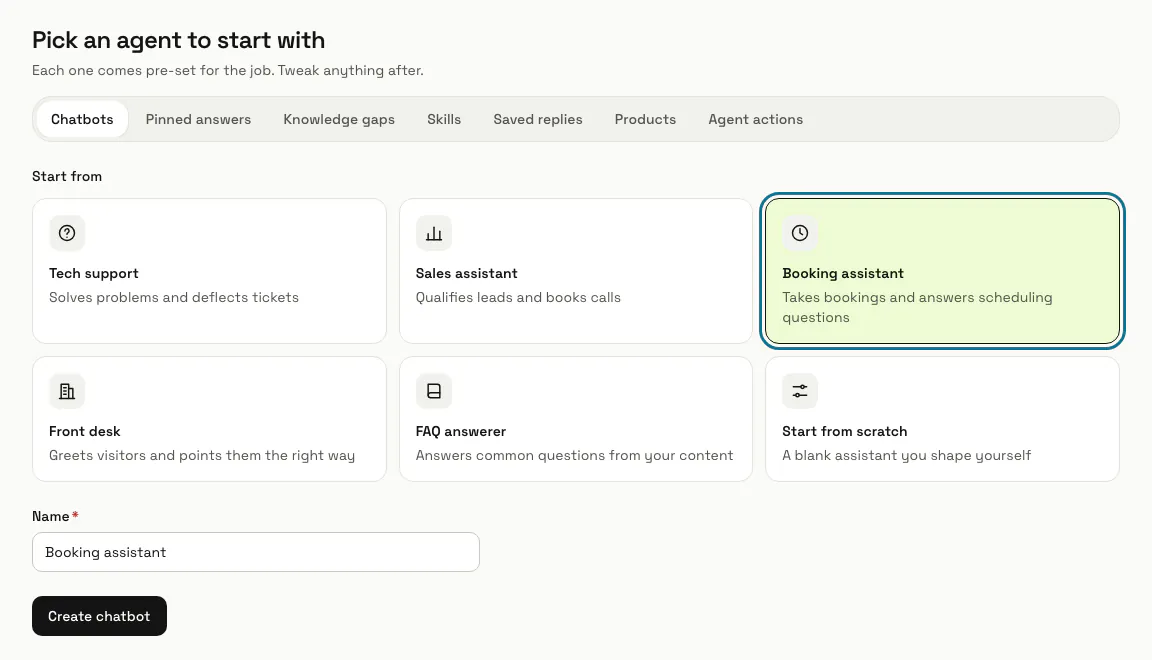This screenshot has height=660, width=1152.
Task: Click 'Greets visitors and points them the right way'
Action: 202,455
